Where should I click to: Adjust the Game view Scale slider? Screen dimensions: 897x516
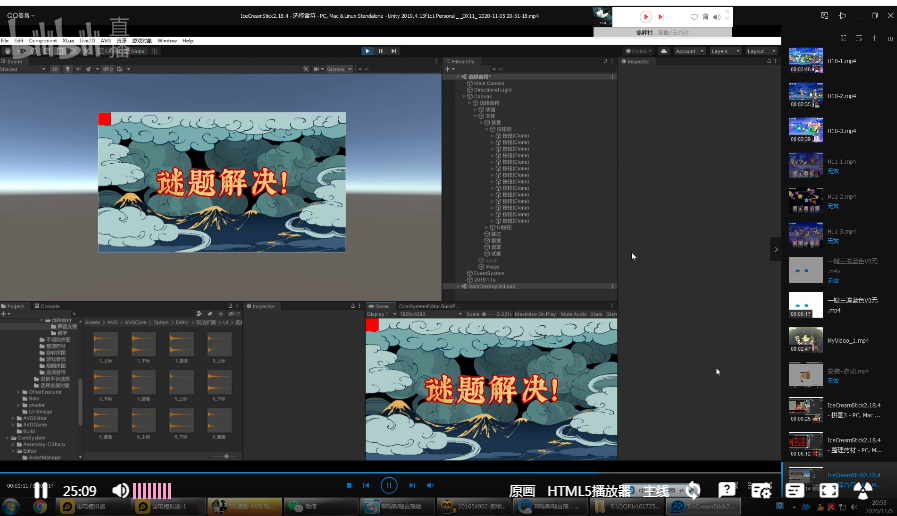pos(488,314)
